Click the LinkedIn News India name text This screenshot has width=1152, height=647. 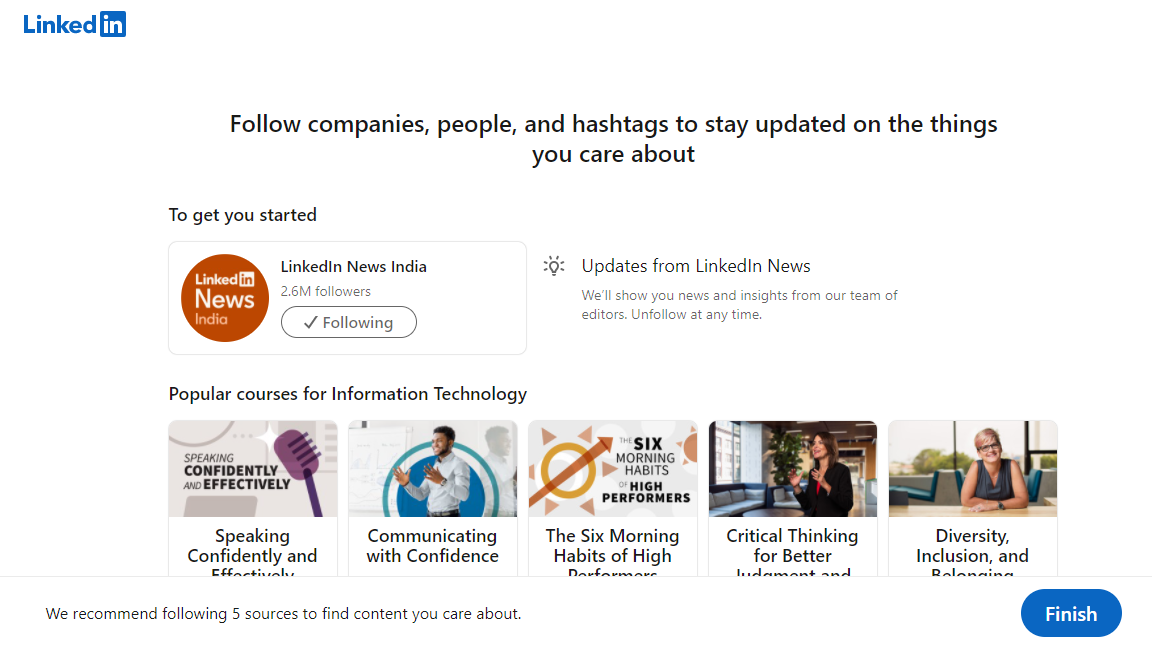353,266
